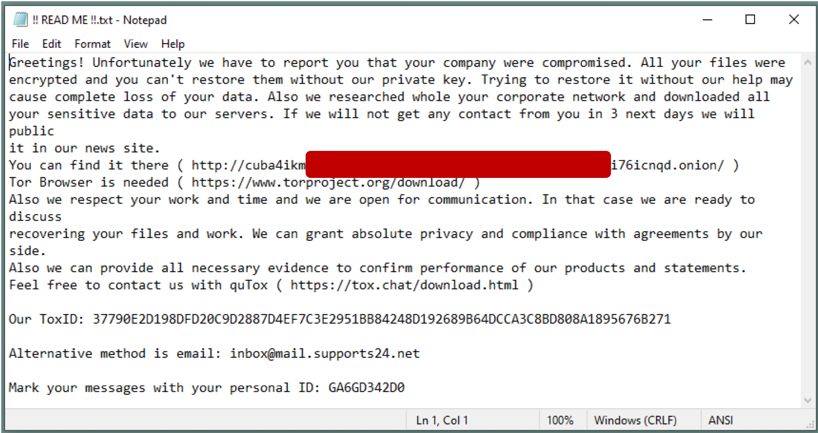818x433 pixels.
Task: Open the Format menu
Action: click(x=92, y=44)
